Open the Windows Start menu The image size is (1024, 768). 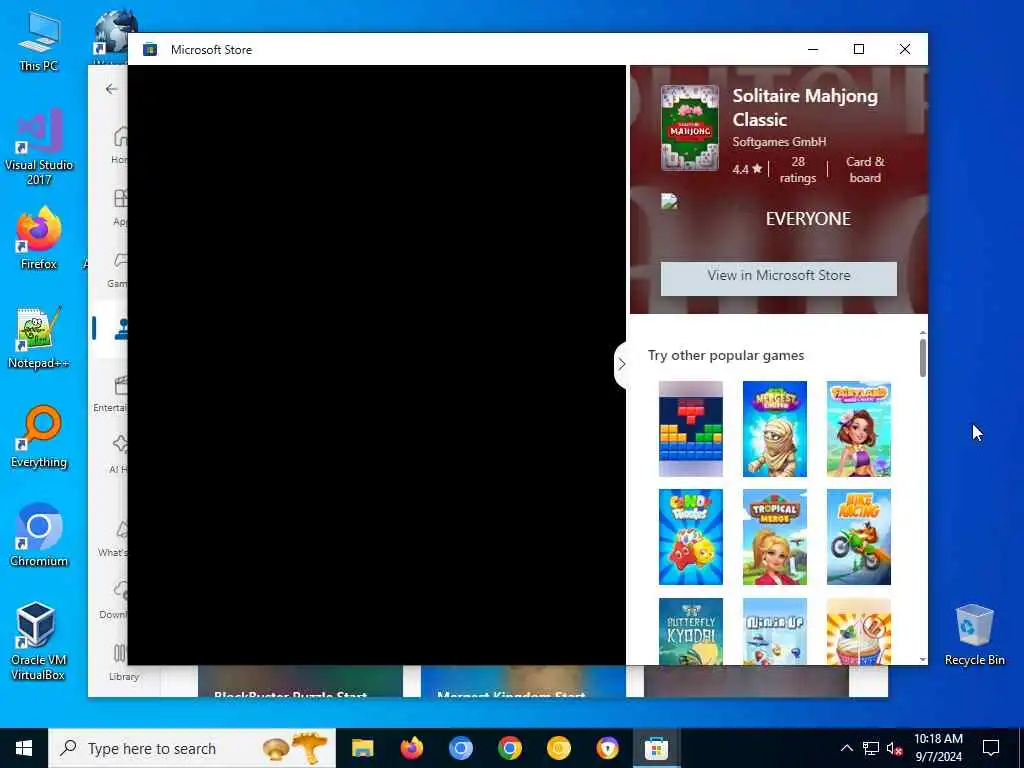pyautogui.click(x=24, y=748)
